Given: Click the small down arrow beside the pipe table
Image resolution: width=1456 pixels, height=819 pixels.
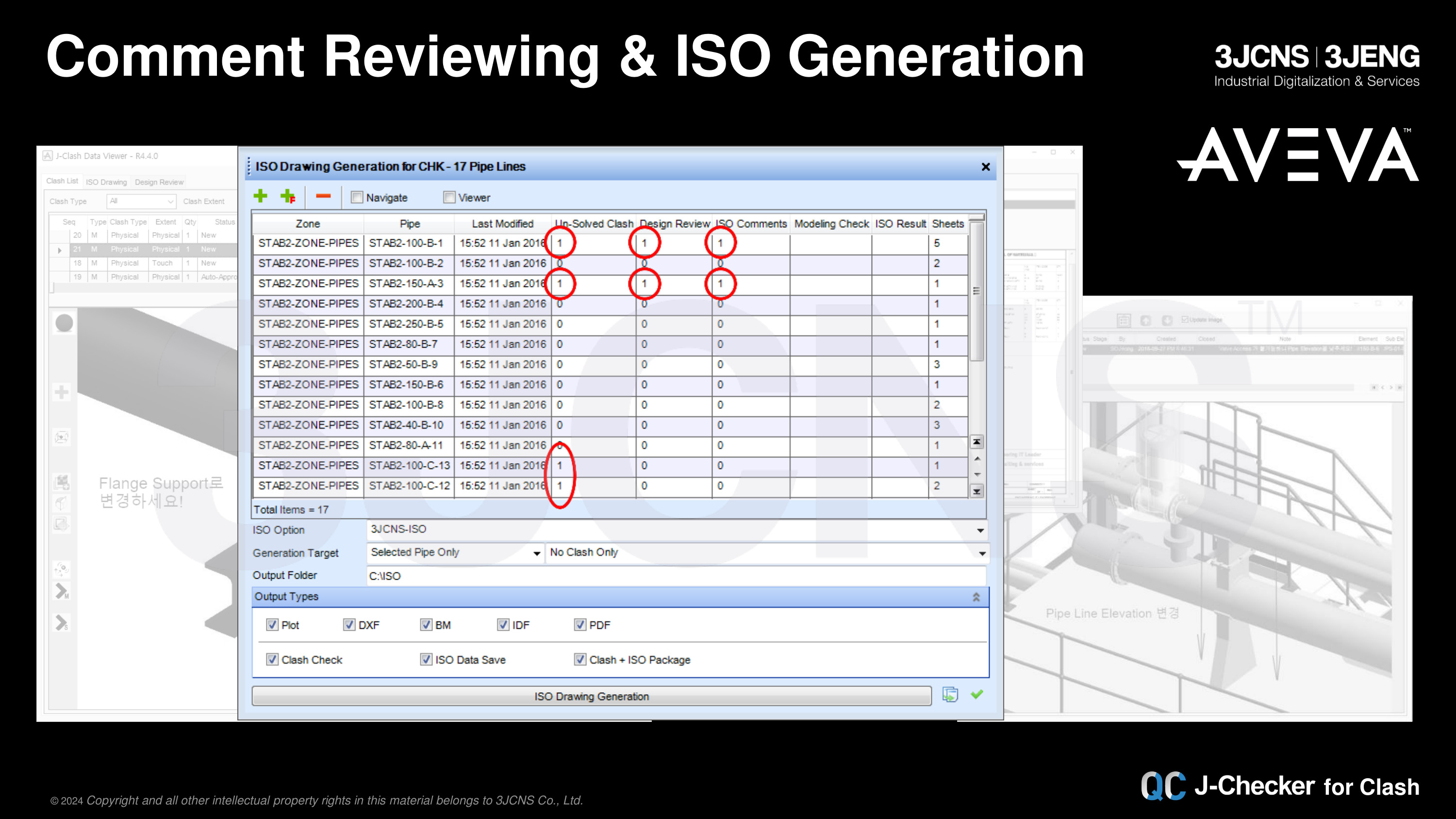Looking at the screenshot, I should [976, 475].
